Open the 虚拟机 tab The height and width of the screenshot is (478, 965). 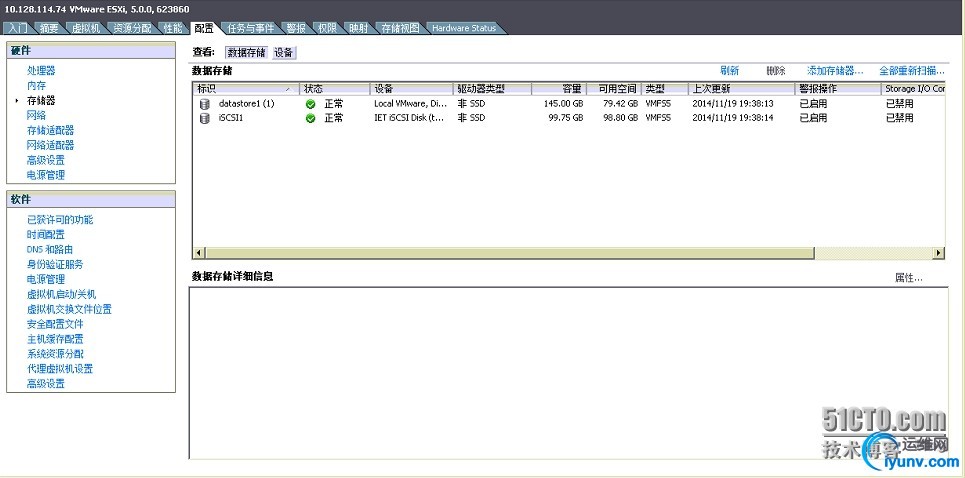click(x=86, y=28)
